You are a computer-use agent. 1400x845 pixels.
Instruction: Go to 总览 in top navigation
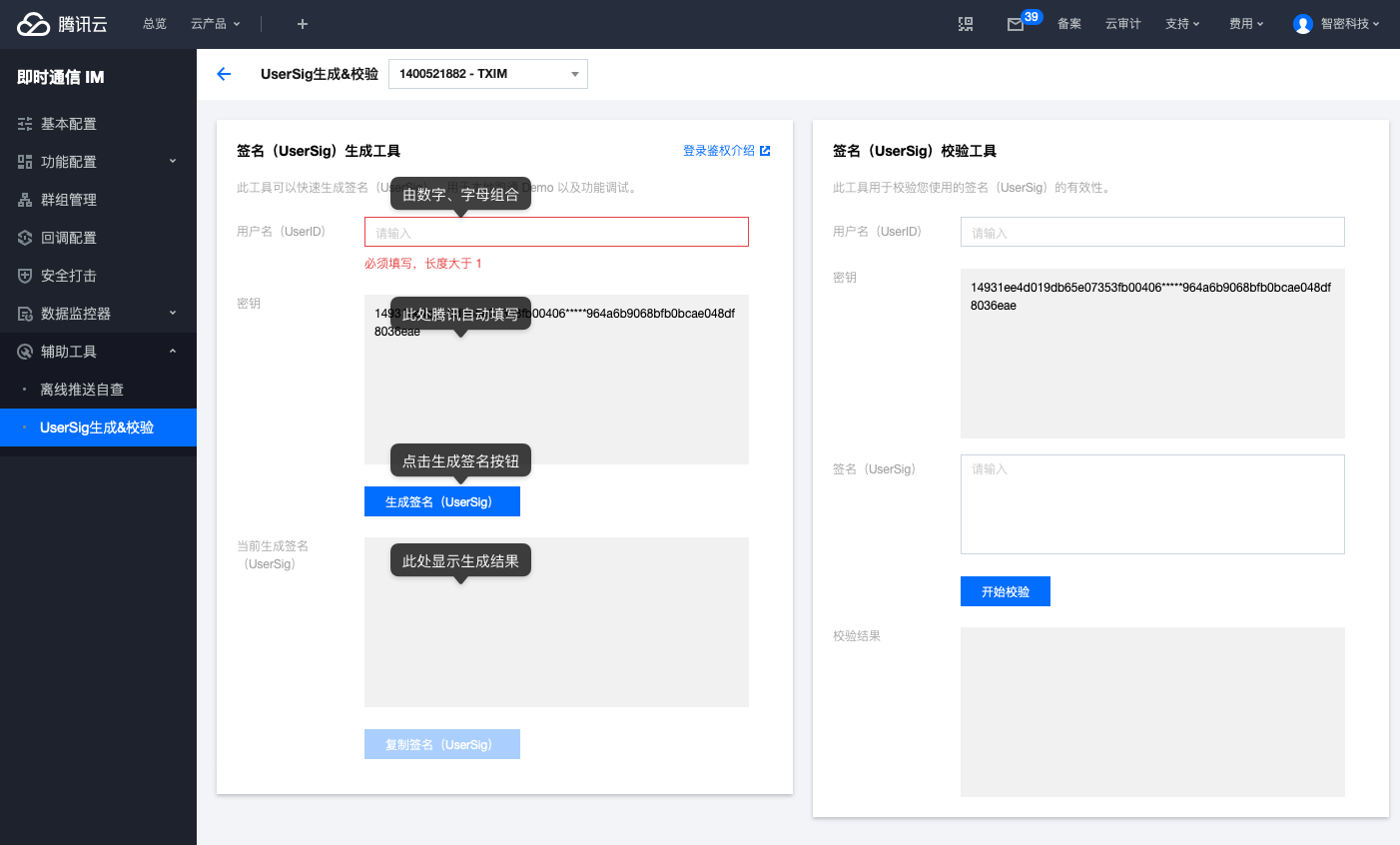[155, 24]
